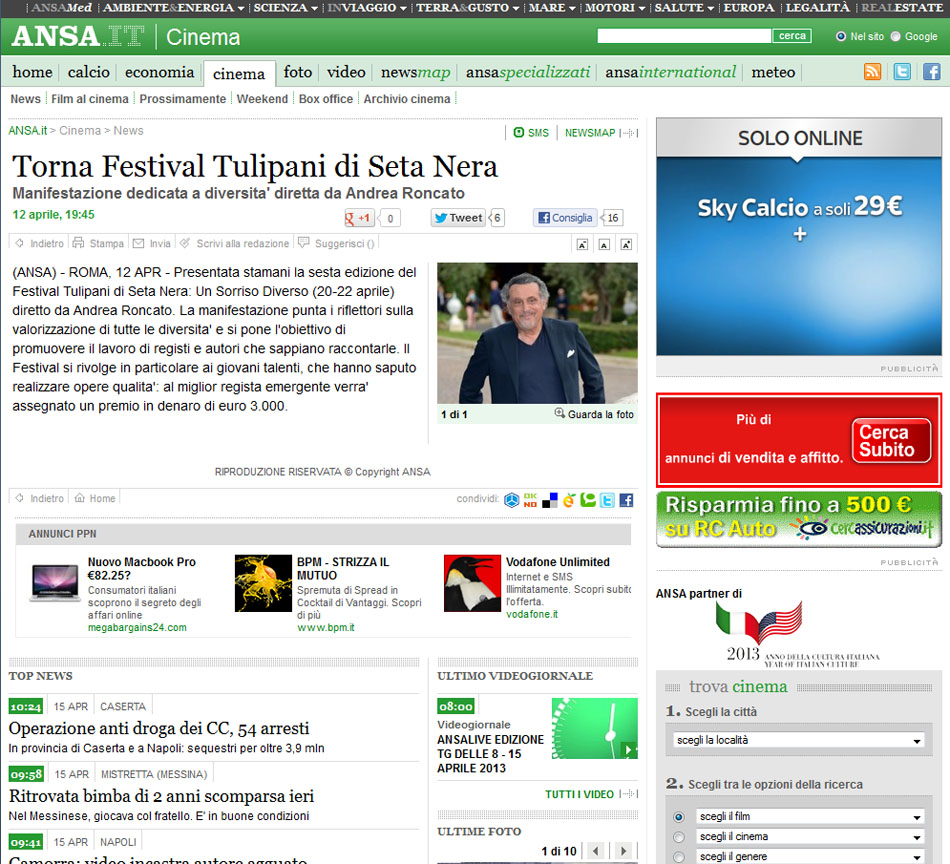The height and width of the screenshot is (864, 950).
Task: Show next photo in Ultime Foto
Action: (623, 851)
